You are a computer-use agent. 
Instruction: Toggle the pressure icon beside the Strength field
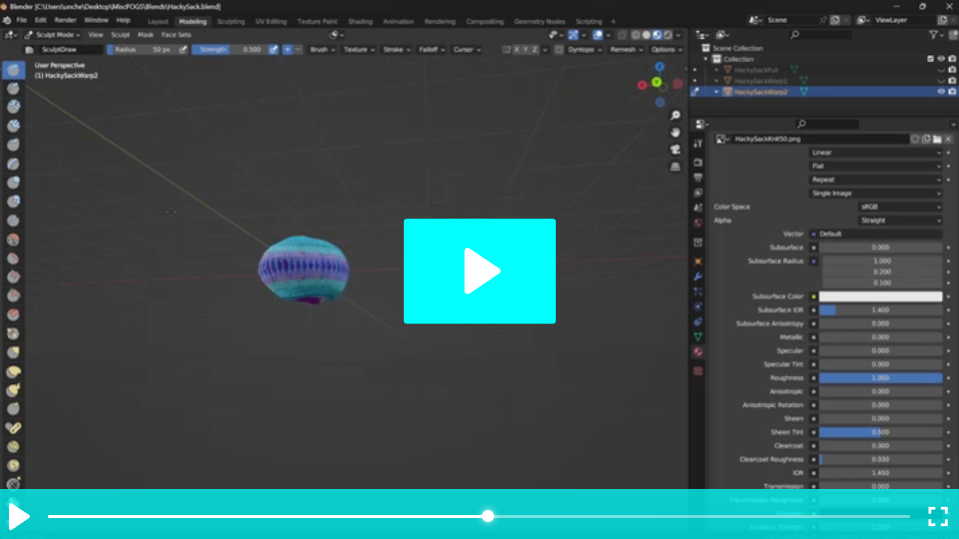pyautogui.click(x=273, y=49)
